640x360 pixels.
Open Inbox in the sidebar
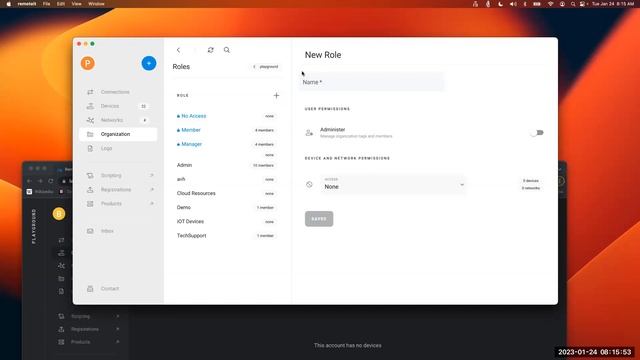pos(107,231)
